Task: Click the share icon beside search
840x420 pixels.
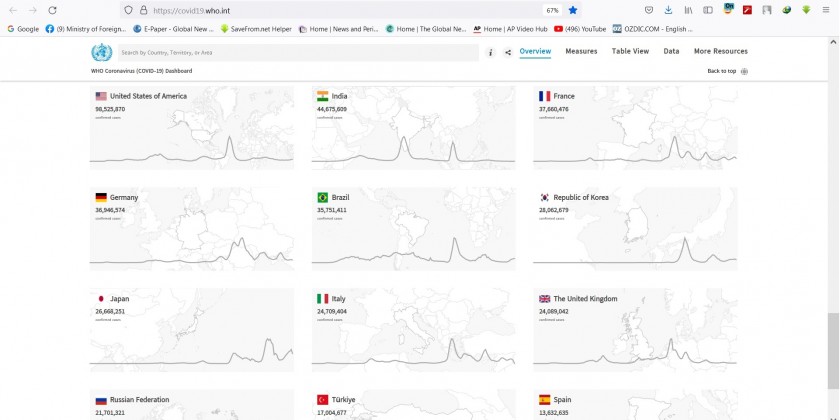Action: (x=507, y=52)
